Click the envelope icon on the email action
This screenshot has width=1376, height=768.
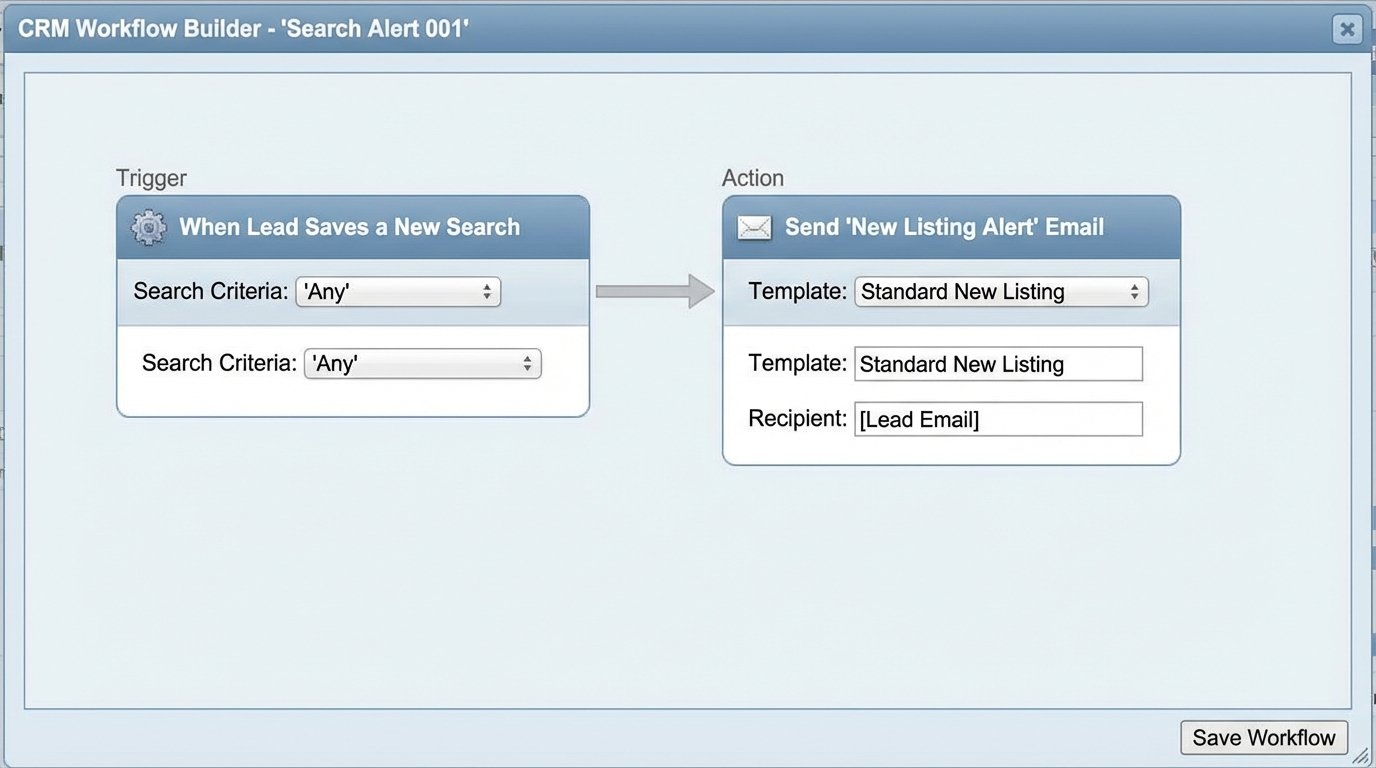(754, 227)
